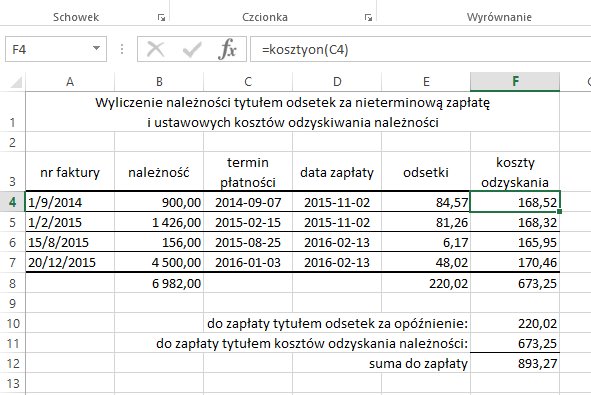Select column C header
Image resolution: width=591 pixels, height=395 pixels.
pos(248,82)
